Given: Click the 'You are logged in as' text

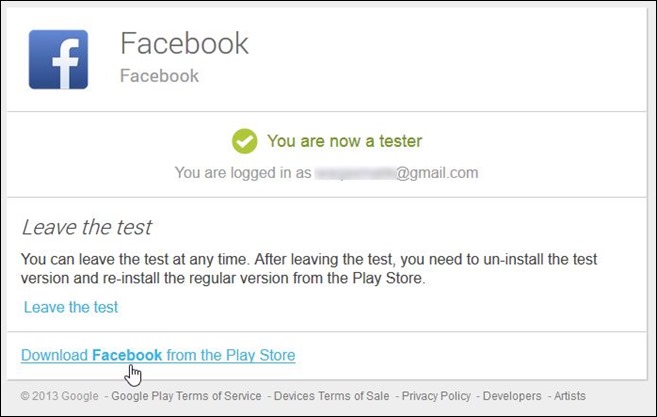Looking at the screenshot, I should point(243,172).
